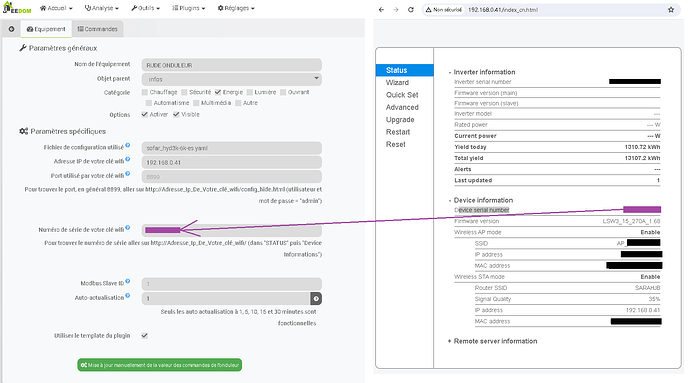Screen dimensions: 690x383
Task: Click the Nom de l'équipement field
Action: (x=231, y=65)
